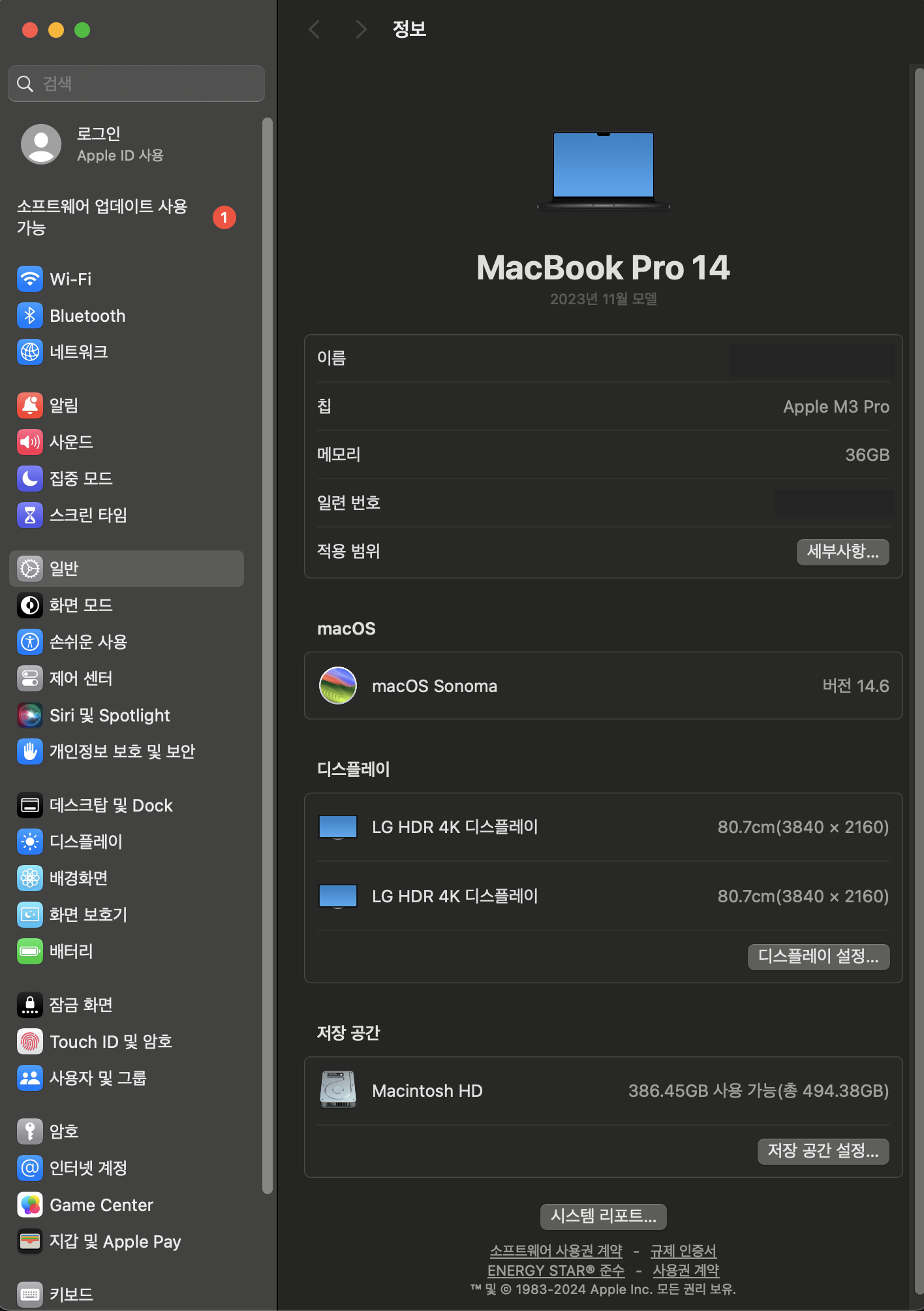Click the 저장 공간 section heading

coord(348,1033)
